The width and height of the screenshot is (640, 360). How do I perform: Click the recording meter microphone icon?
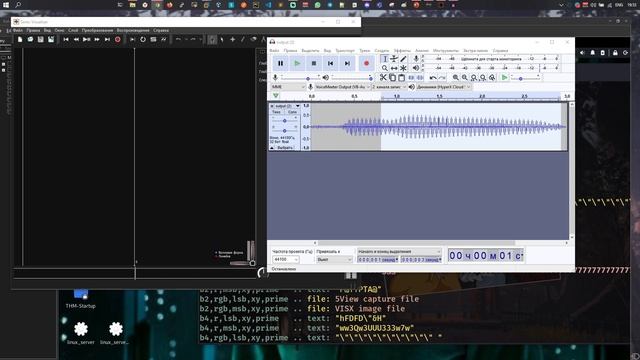tap(416, 59)
